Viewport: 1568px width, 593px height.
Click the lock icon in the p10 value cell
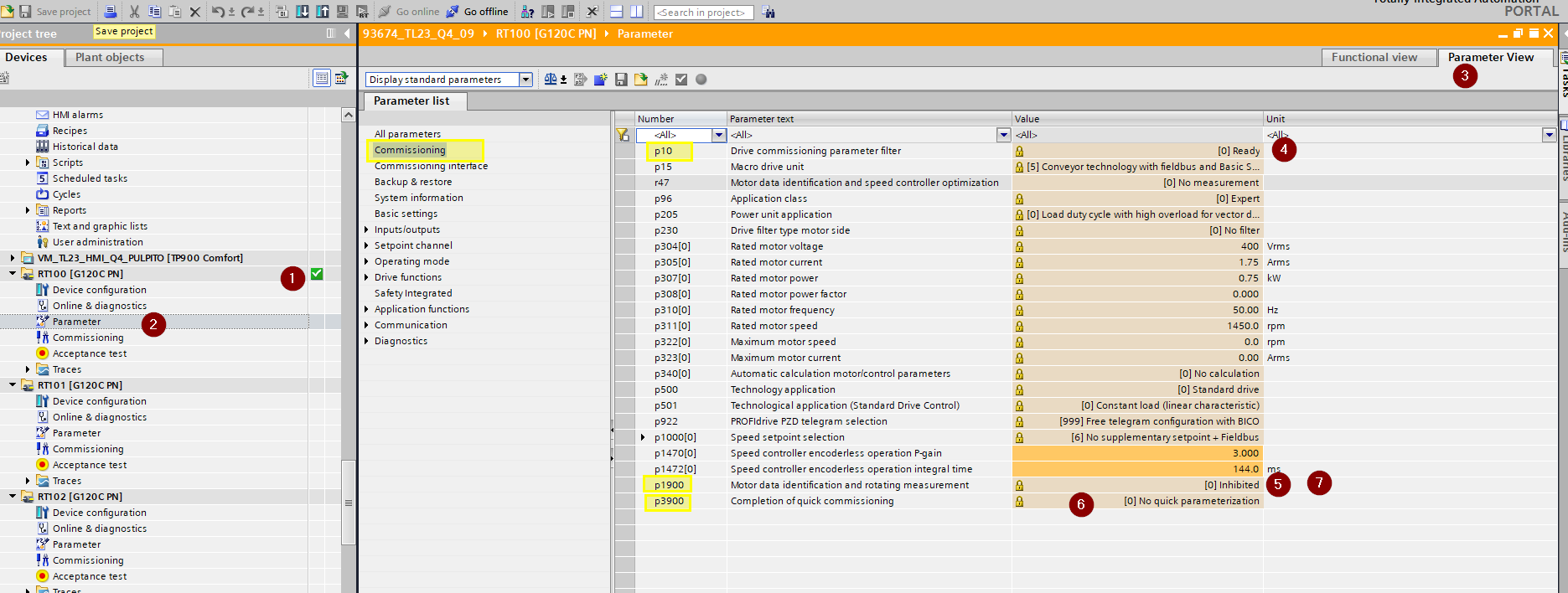(1019, 151)
